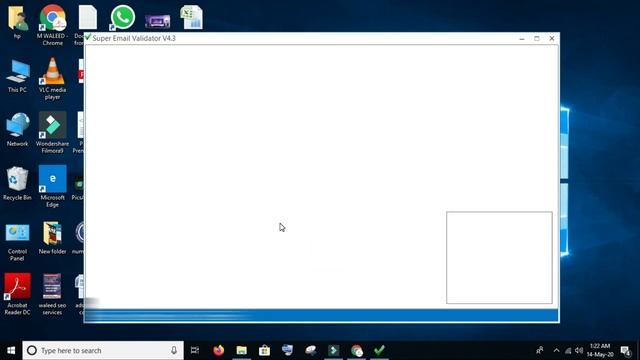Open Control Panel desktop icon
The width and height of the screenshot is (640, 360).
[17, 242]
